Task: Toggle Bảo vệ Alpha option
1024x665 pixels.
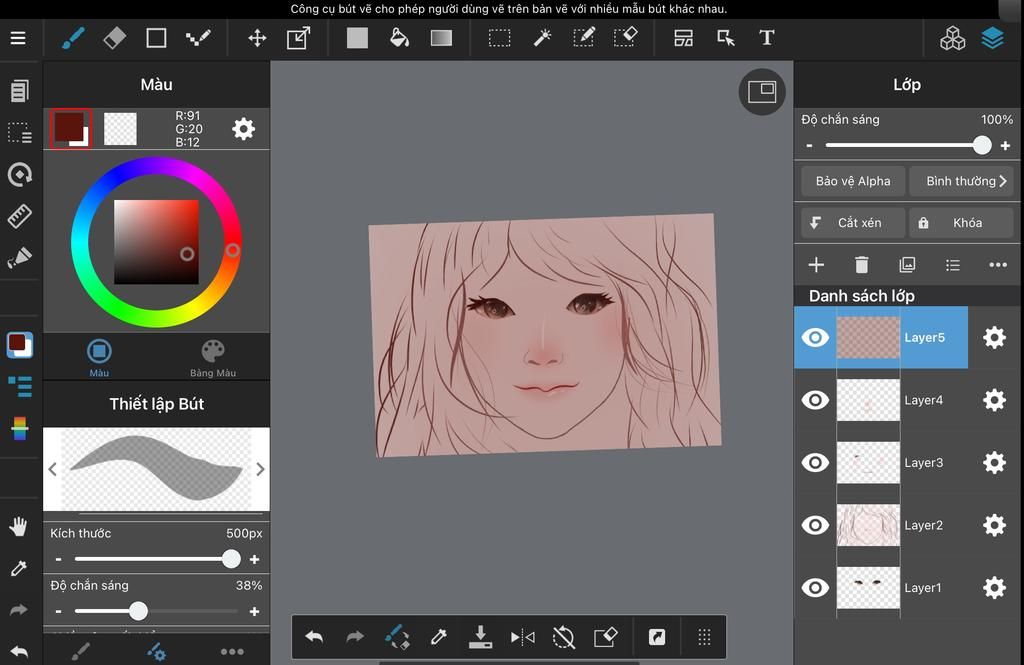Action: (x=853, y=181)
